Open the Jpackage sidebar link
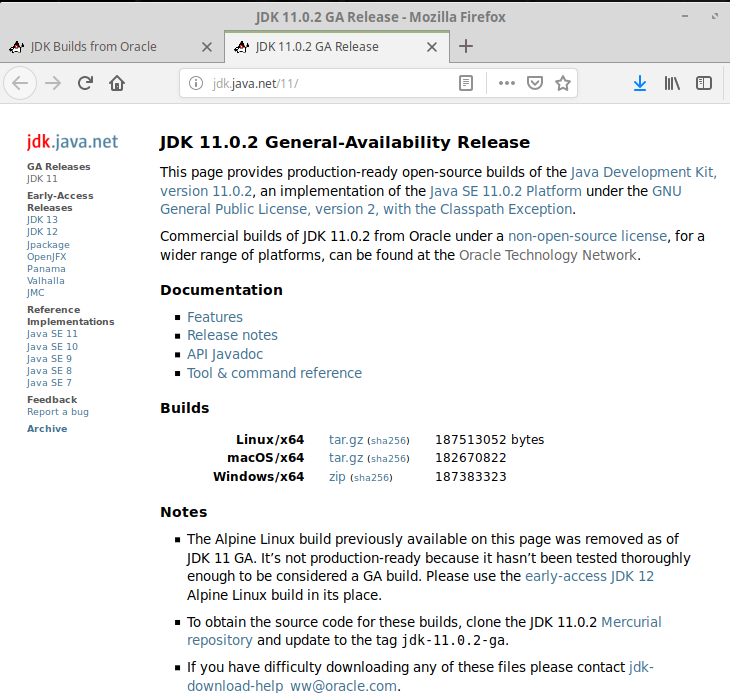This screenshot has height=693, width=730. click(x=48, y=245)
